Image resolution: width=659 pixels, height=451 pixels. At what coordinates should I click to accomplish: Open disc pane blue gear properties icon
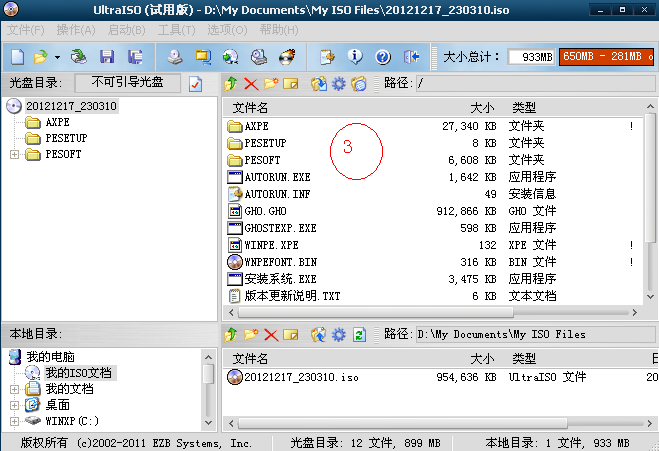[x=339, y=84]
